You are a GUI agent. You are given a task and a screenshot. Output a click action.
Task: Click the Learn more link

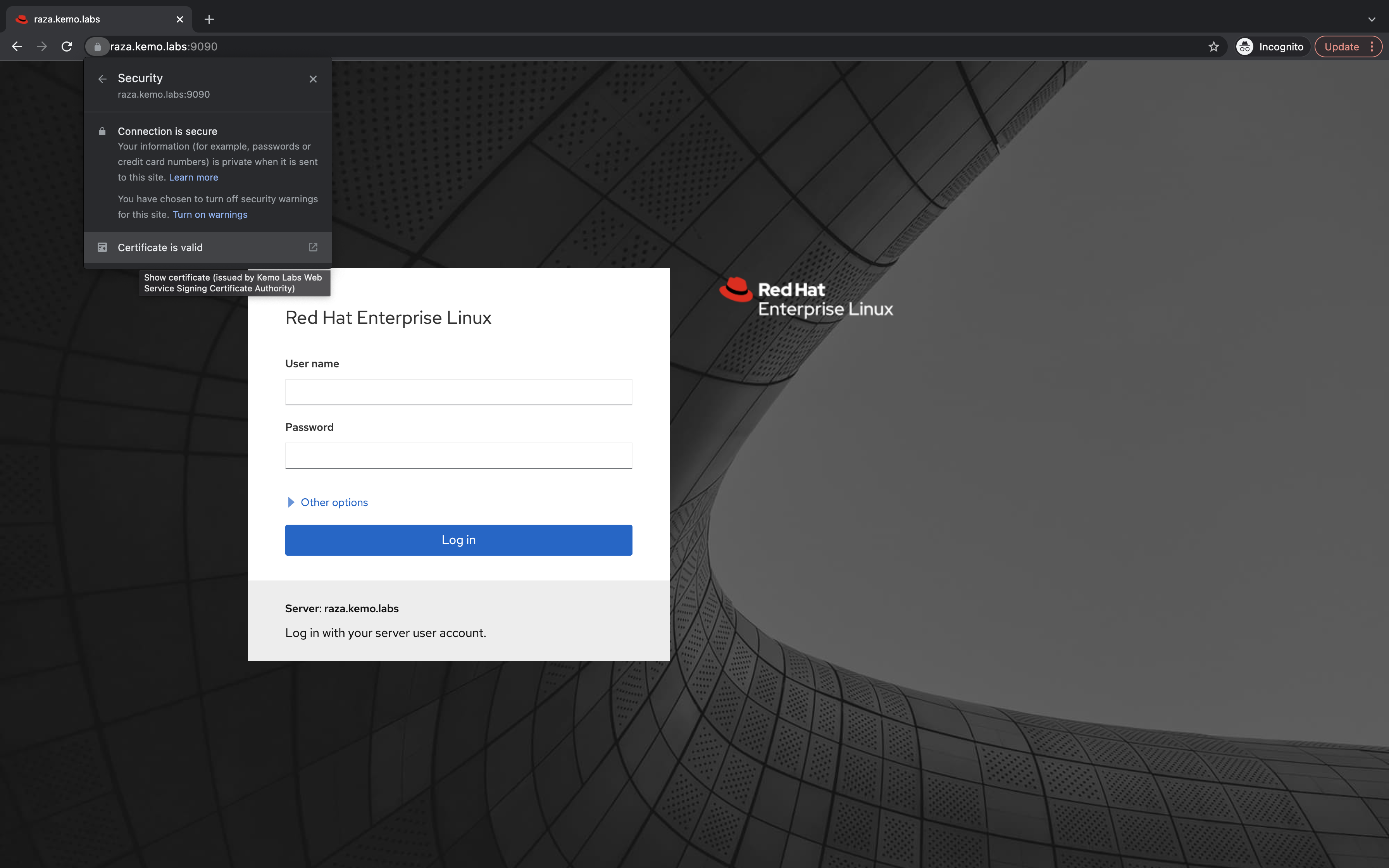pyautogui.click(x=193, y=177)
